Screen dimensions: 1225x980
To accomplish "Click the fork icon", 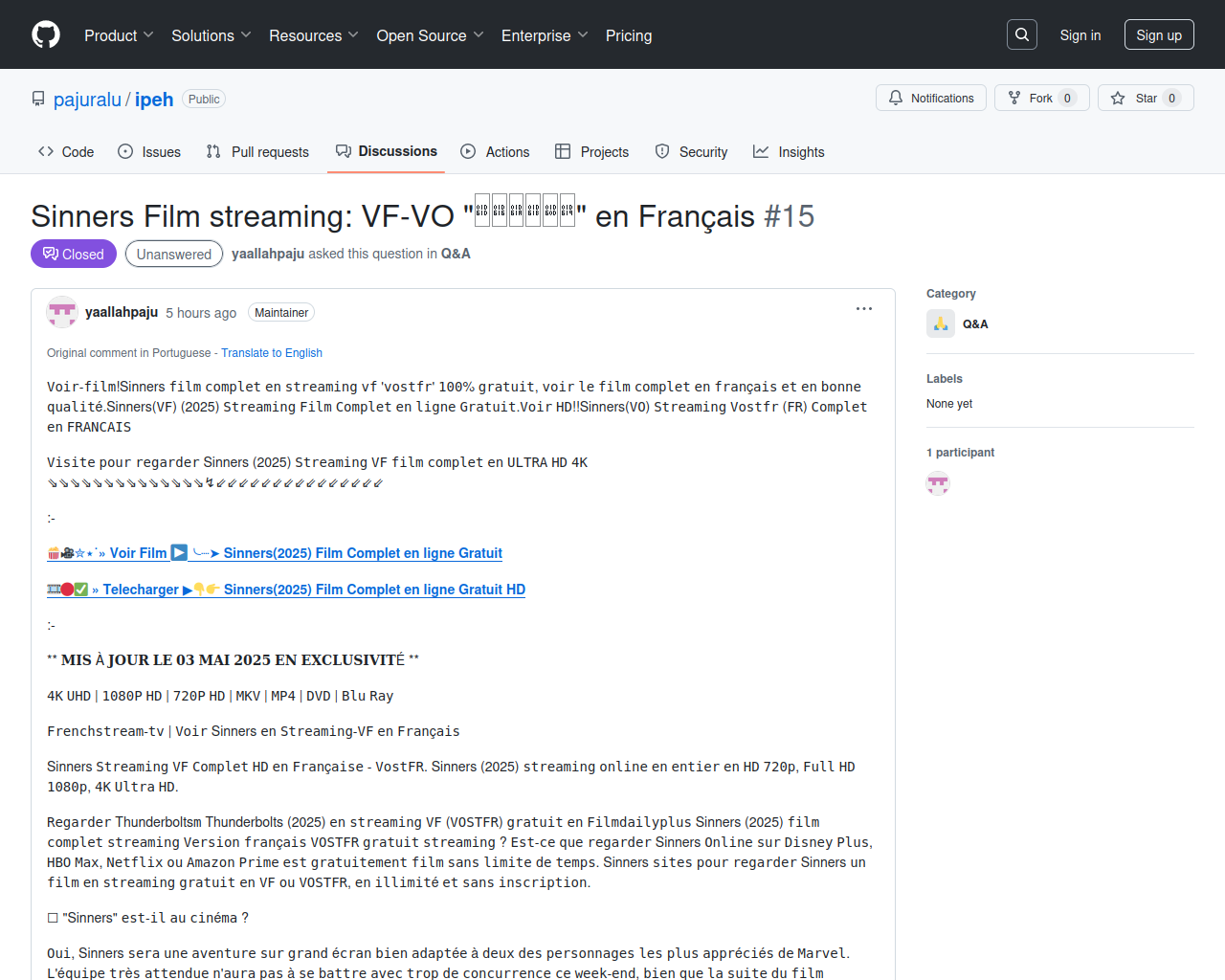I will click(x=1014, y=98).
